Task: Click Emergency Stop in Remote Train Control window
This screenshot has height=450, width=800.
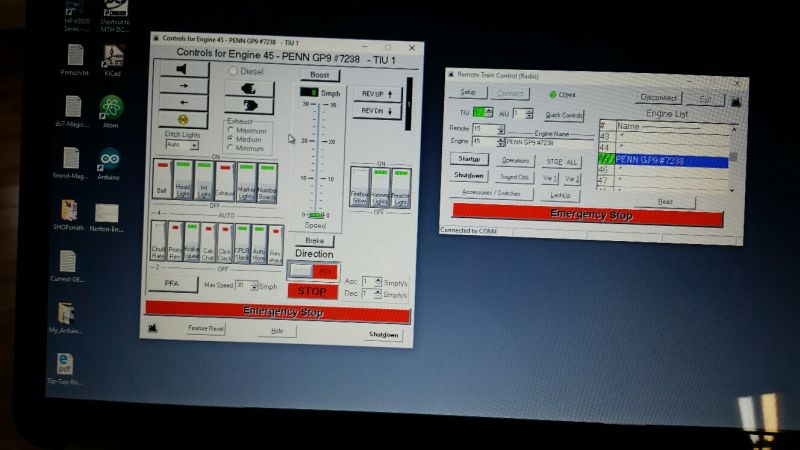Action: click(x=587, y=215)
